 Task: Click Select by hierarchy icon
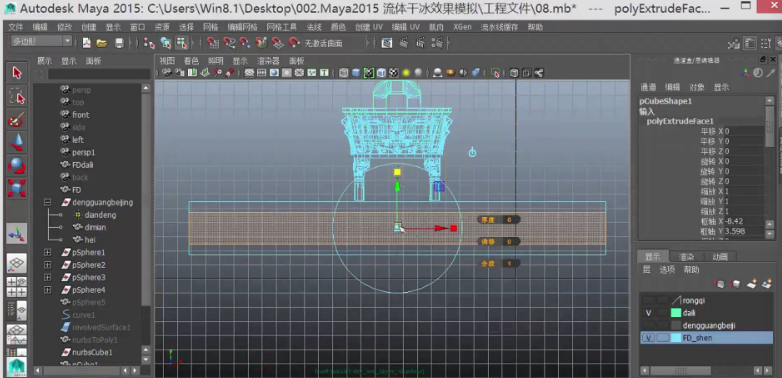[149, 43]
